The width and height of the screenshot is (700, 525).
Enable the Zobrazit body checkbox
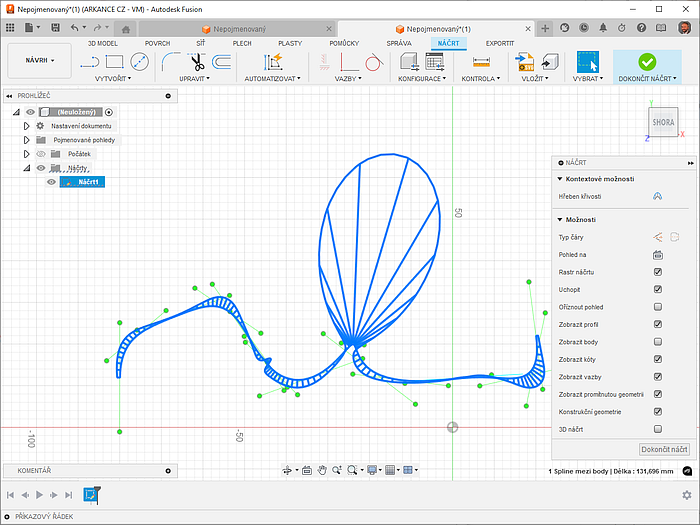pos(657,342)
